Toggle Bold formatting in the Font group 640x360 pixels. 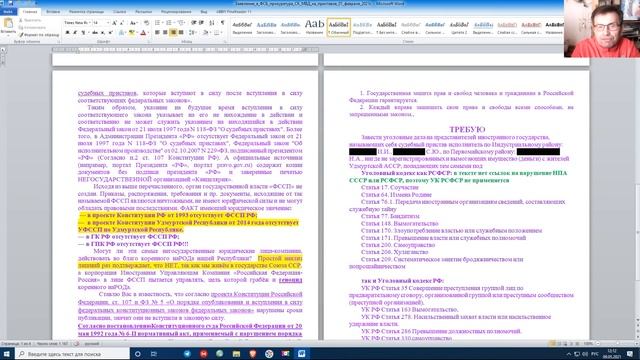tap(67, 32)
